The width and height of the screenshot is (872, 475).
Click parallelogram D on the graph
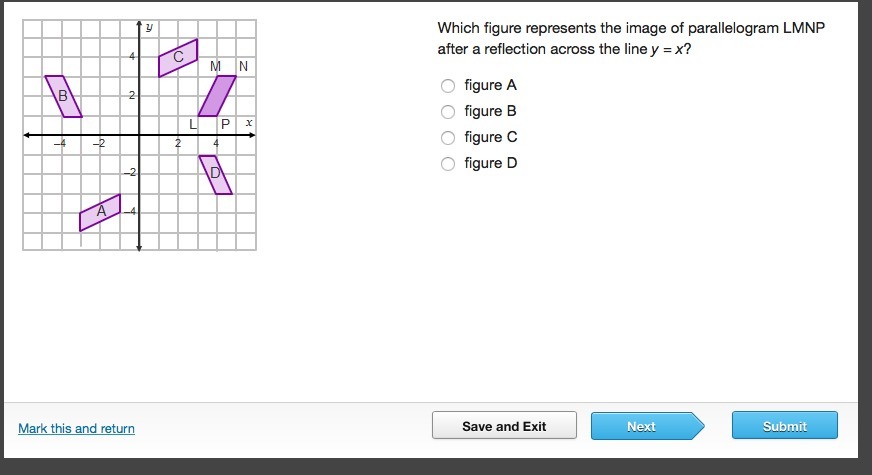[x=216, y=174]
